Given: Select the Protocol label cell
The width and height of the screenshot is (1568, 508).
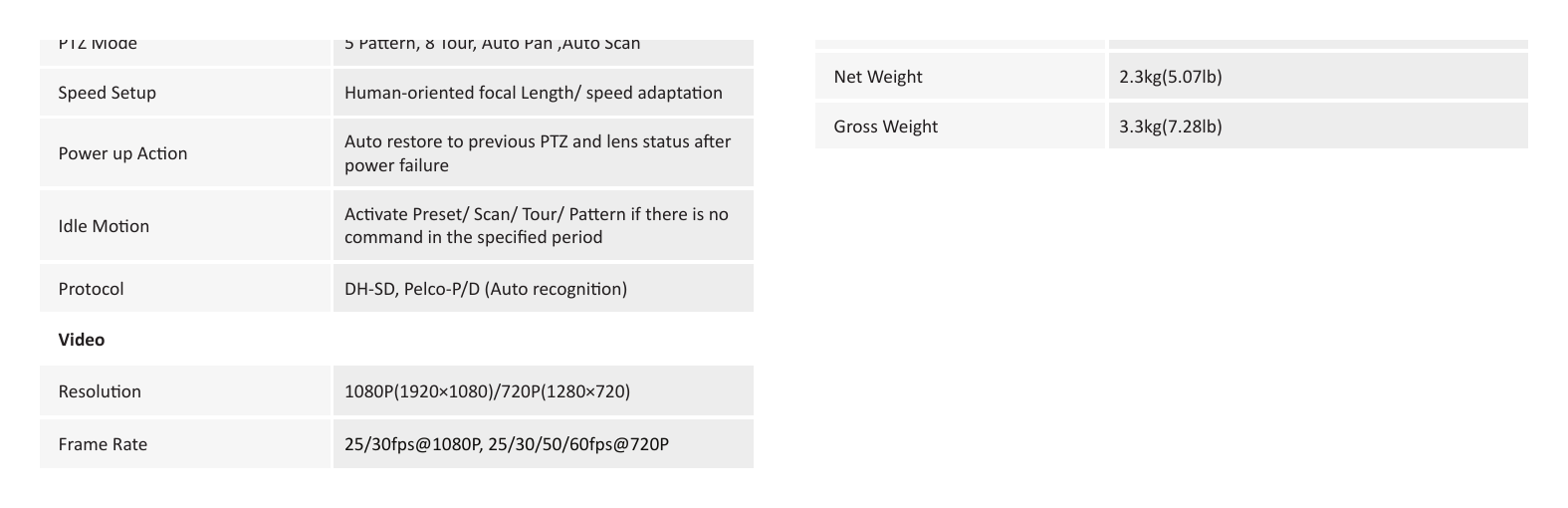Looking at the screenshot, I should [x=185, y=289].
